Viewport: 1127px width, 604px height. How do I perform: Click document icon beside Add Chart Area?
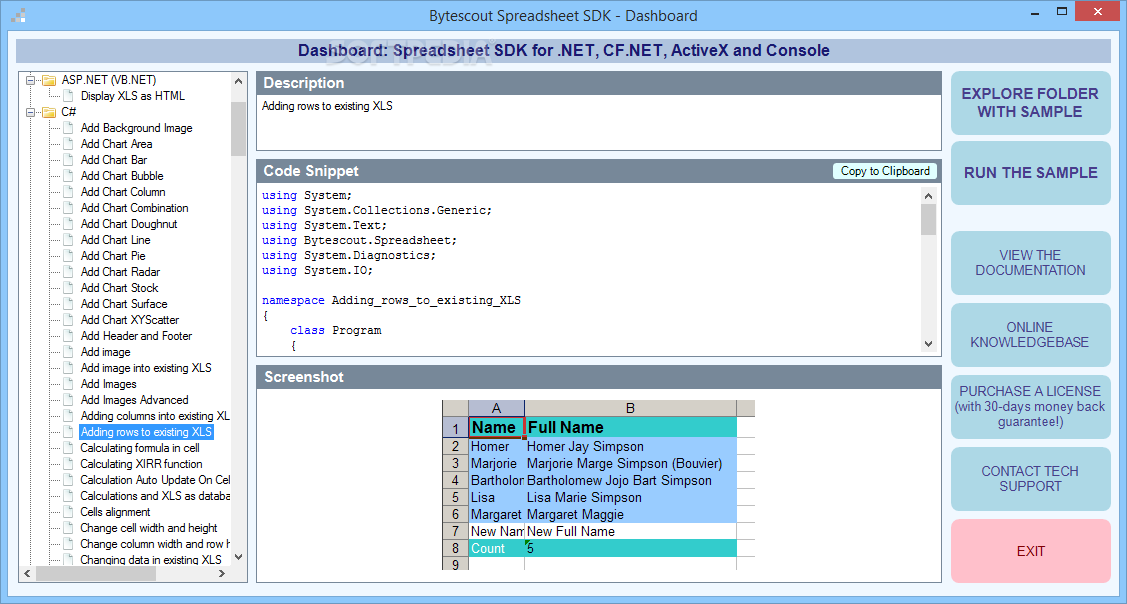(x=68, y=144)
